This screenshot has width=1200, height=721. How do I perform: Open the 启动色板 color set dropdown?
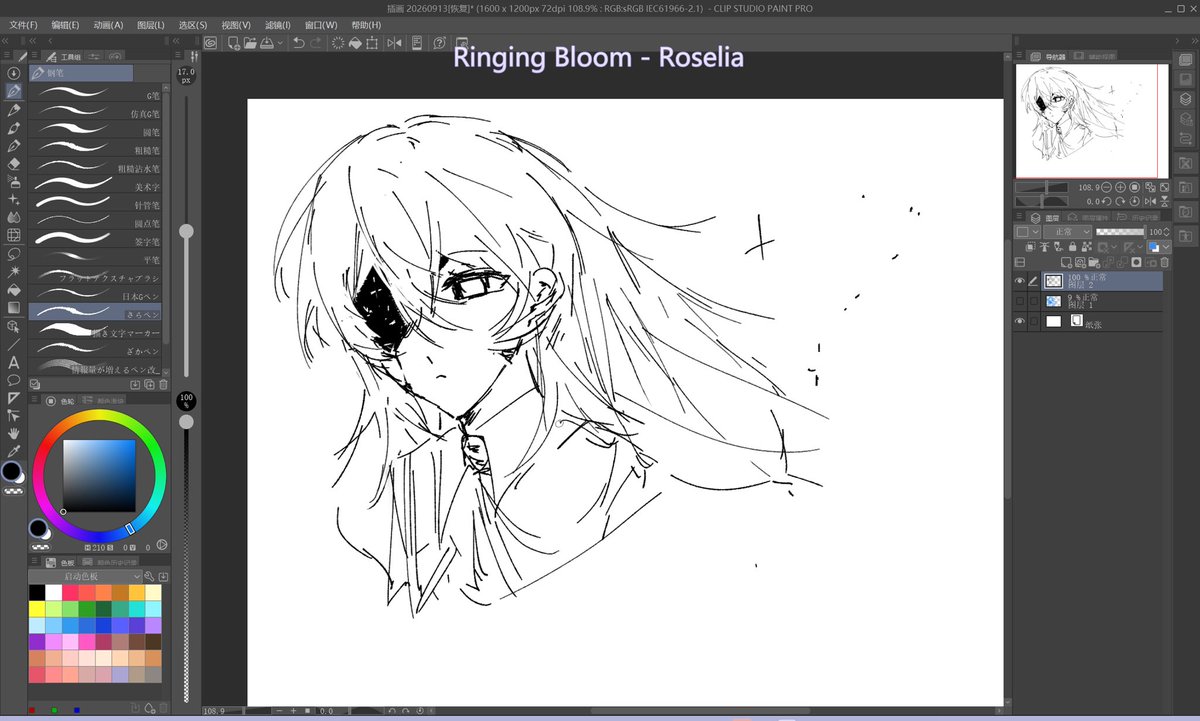[86, 577]
